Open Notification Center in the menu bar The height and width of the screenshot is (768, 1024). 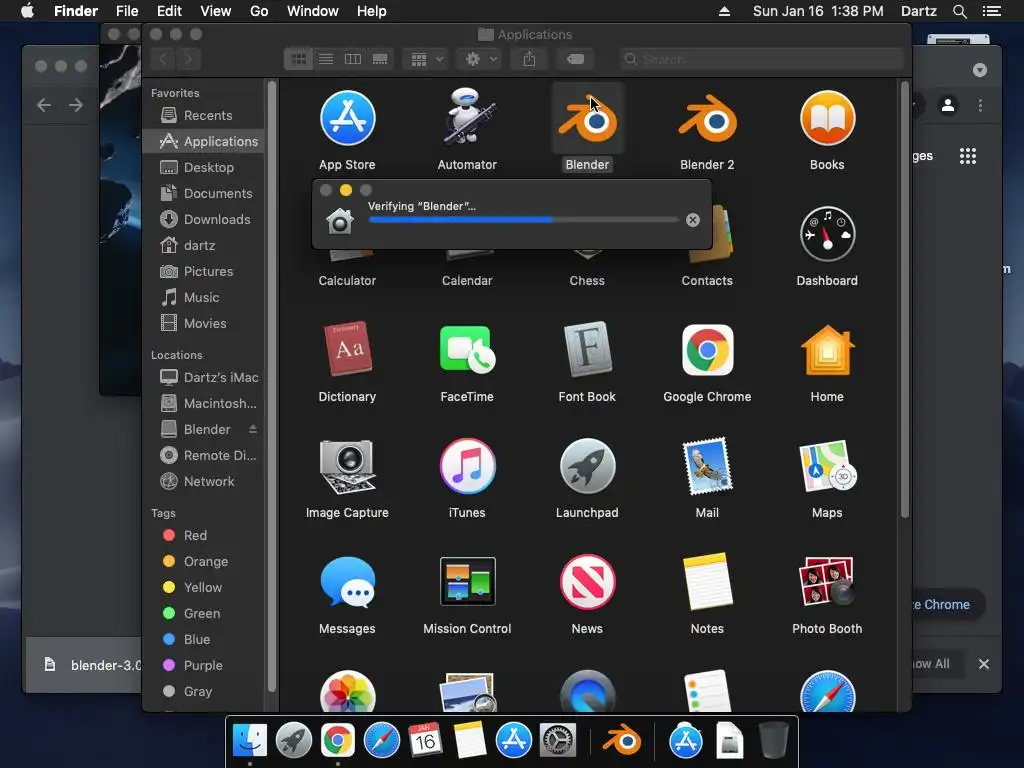pos(992,11)
